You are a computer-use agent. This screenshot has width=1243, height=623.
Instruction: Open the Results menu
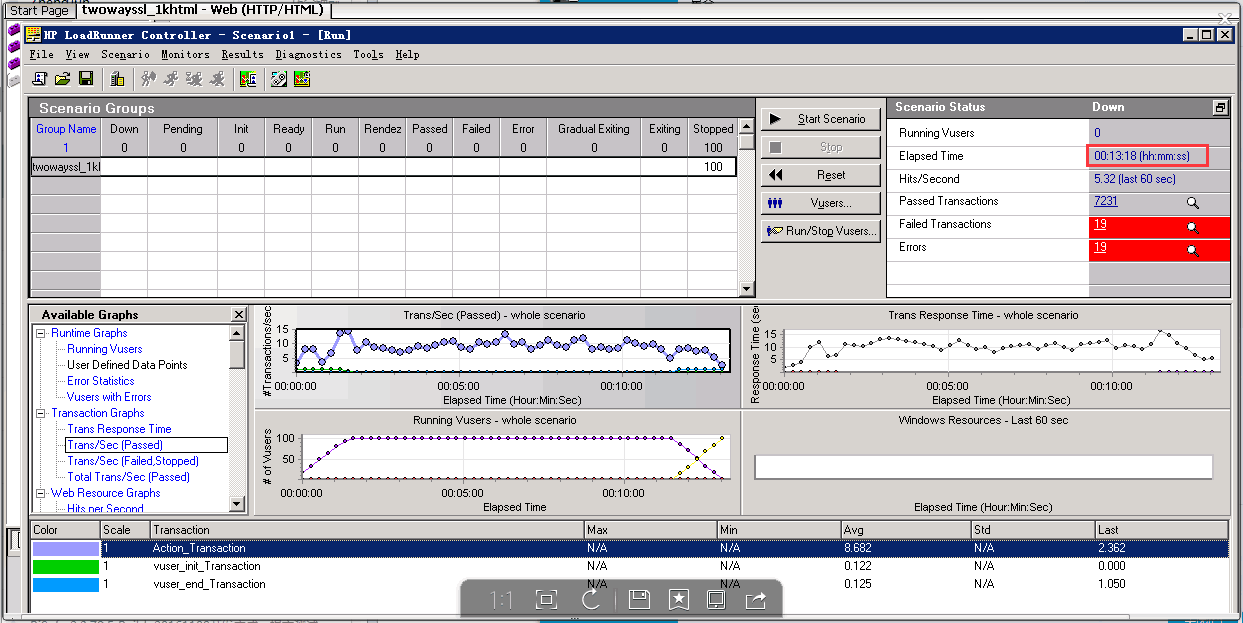(242, 55)
